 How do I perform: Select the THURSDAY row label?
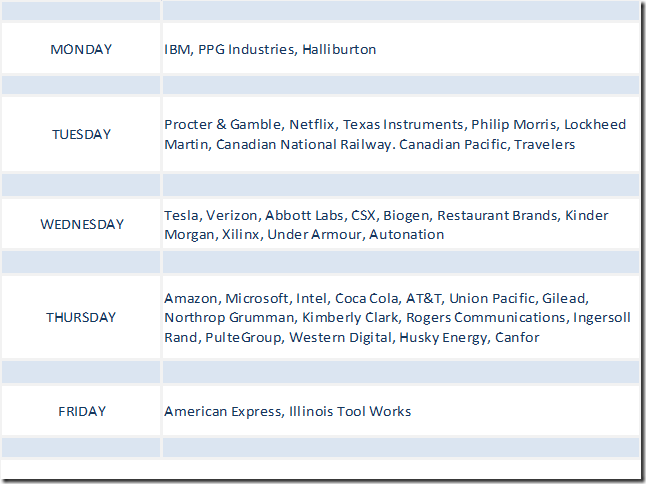coord(81,317)
